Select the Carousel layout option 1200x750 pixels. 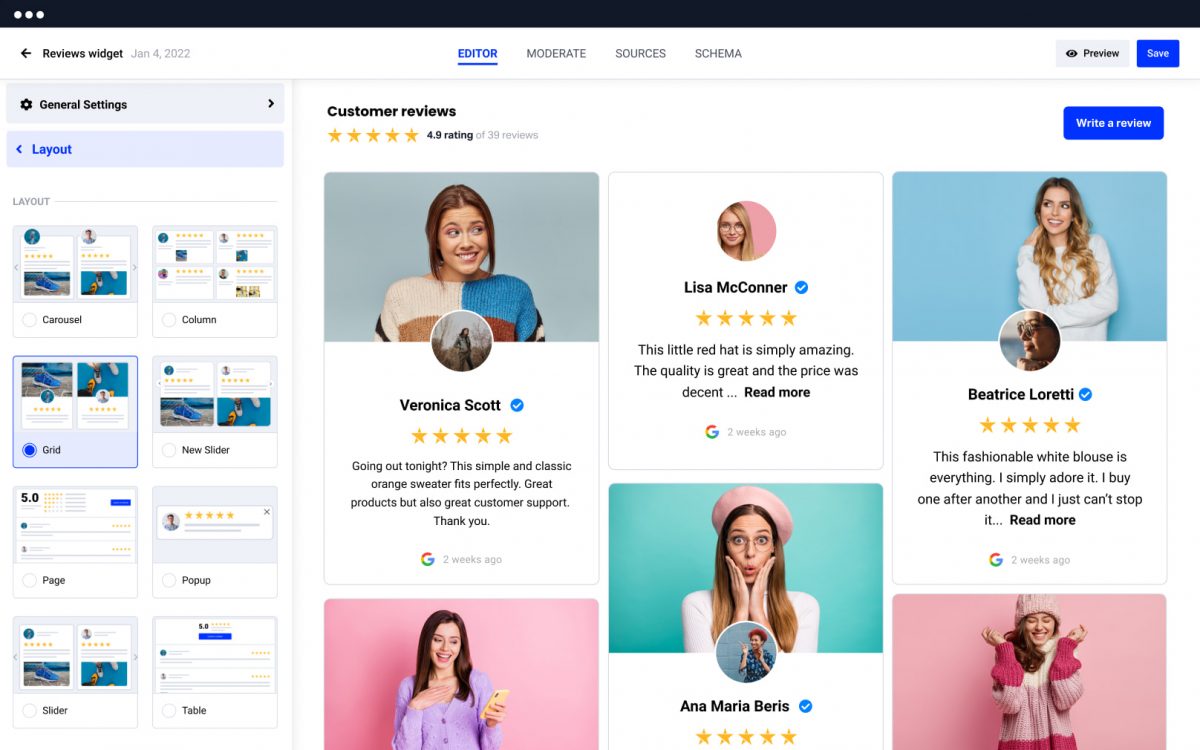tap(29, 319)
